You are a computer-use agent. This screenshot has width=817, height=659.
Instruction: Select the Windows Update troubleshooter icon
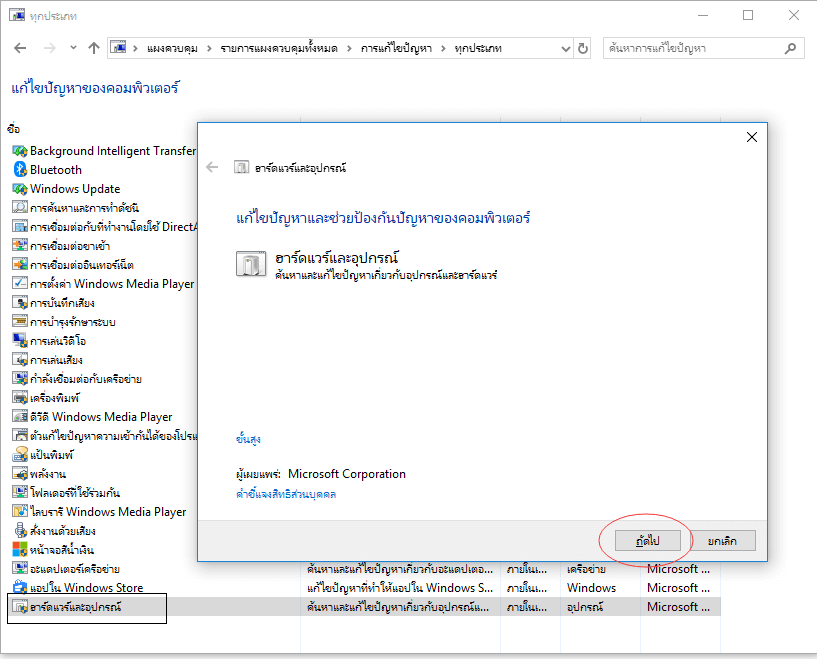(19, 189)
